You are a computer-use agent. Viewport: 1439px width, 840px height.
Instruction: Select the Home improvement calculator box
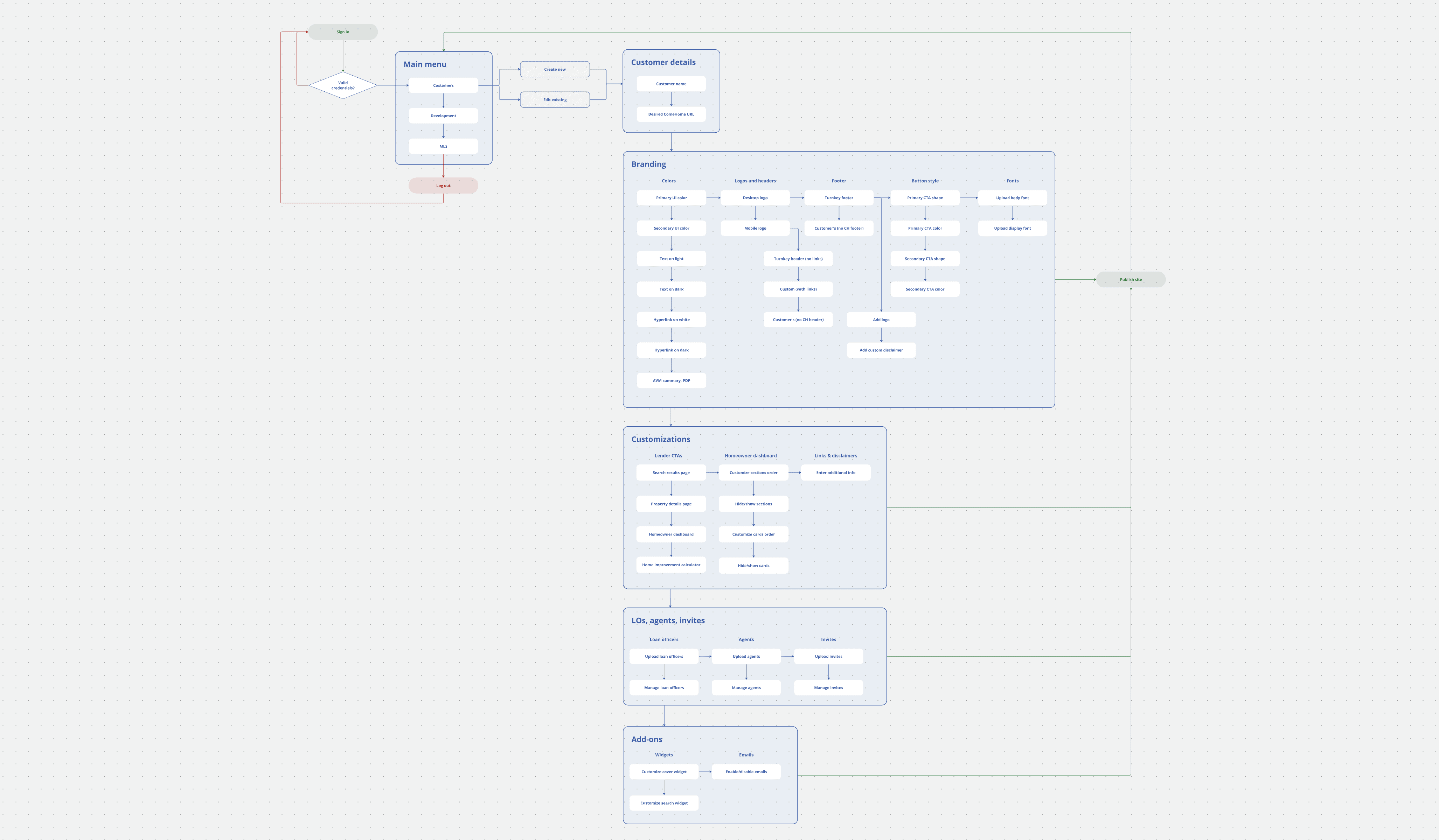coord(671,565)
